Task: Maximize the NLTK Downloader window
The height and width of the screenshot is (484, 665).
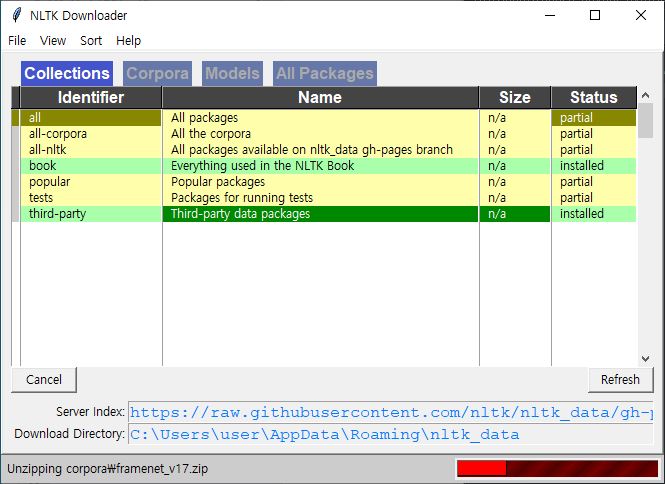Action: click(x=595, y=15)
